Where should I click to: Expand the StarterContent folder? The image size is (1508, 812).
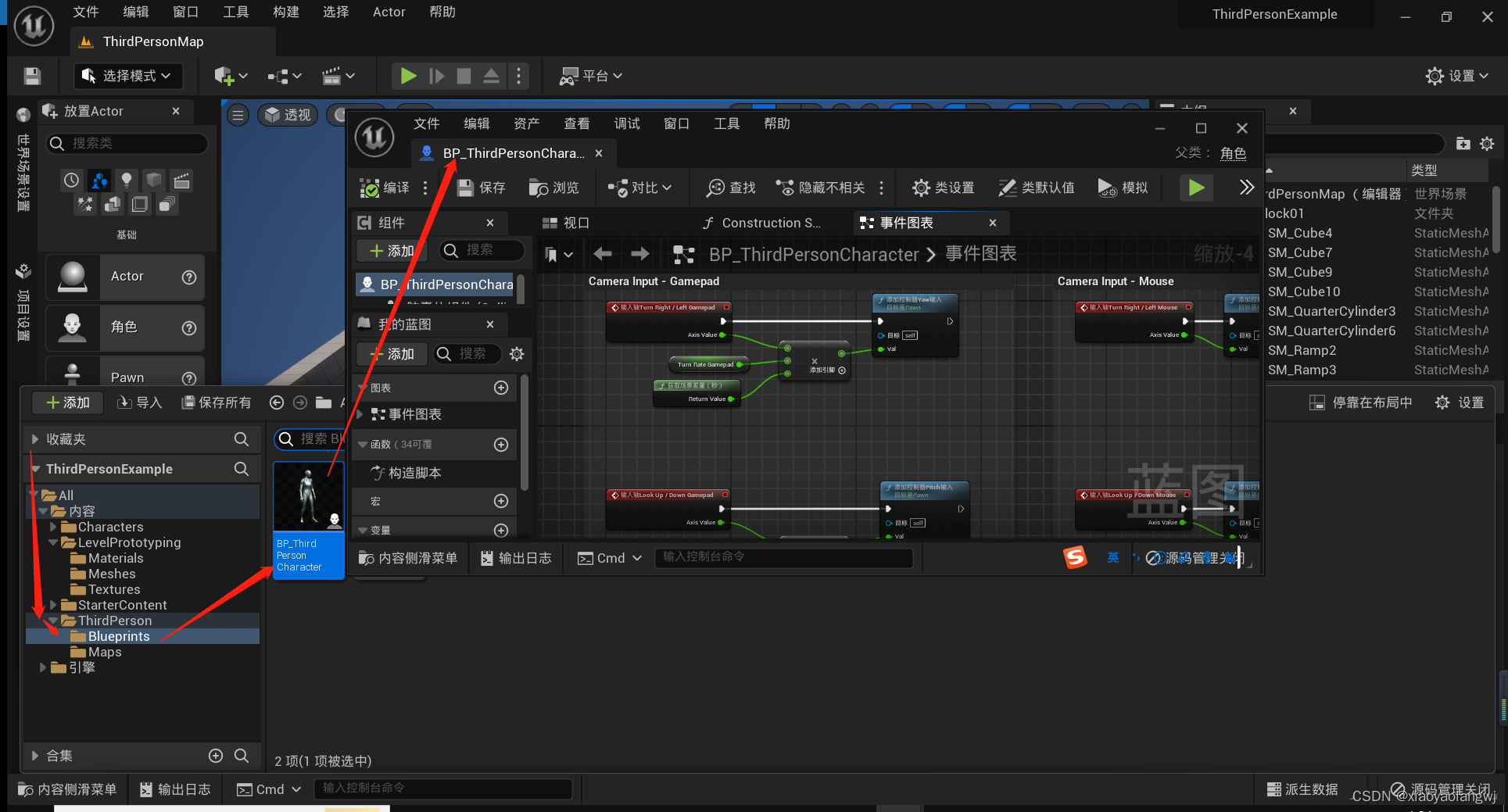click(x=53, y=605)
